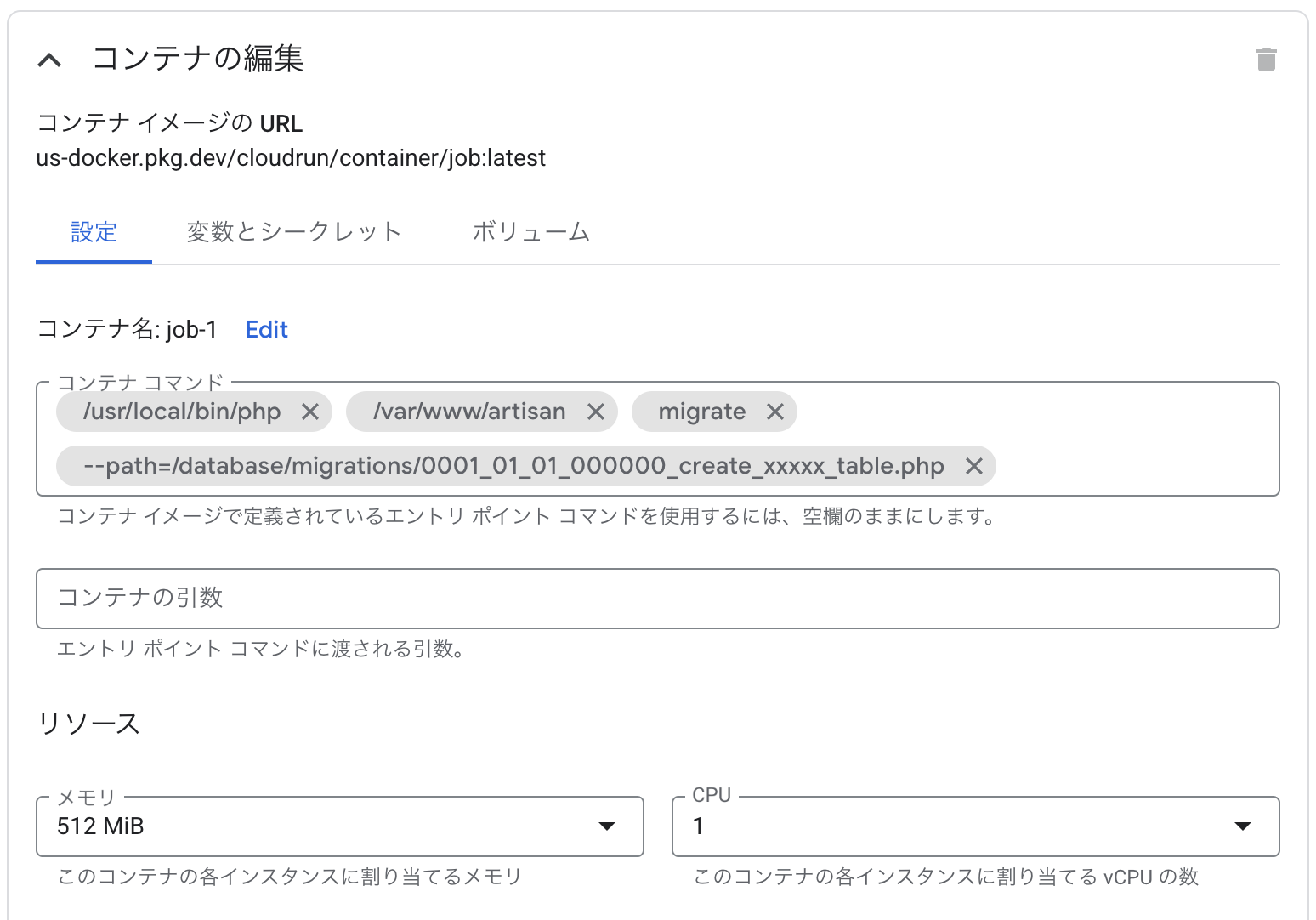Screen dimensions: 1316x920
Task: Open the 変数とシークレット tab
Action: [x=293, y=232]
